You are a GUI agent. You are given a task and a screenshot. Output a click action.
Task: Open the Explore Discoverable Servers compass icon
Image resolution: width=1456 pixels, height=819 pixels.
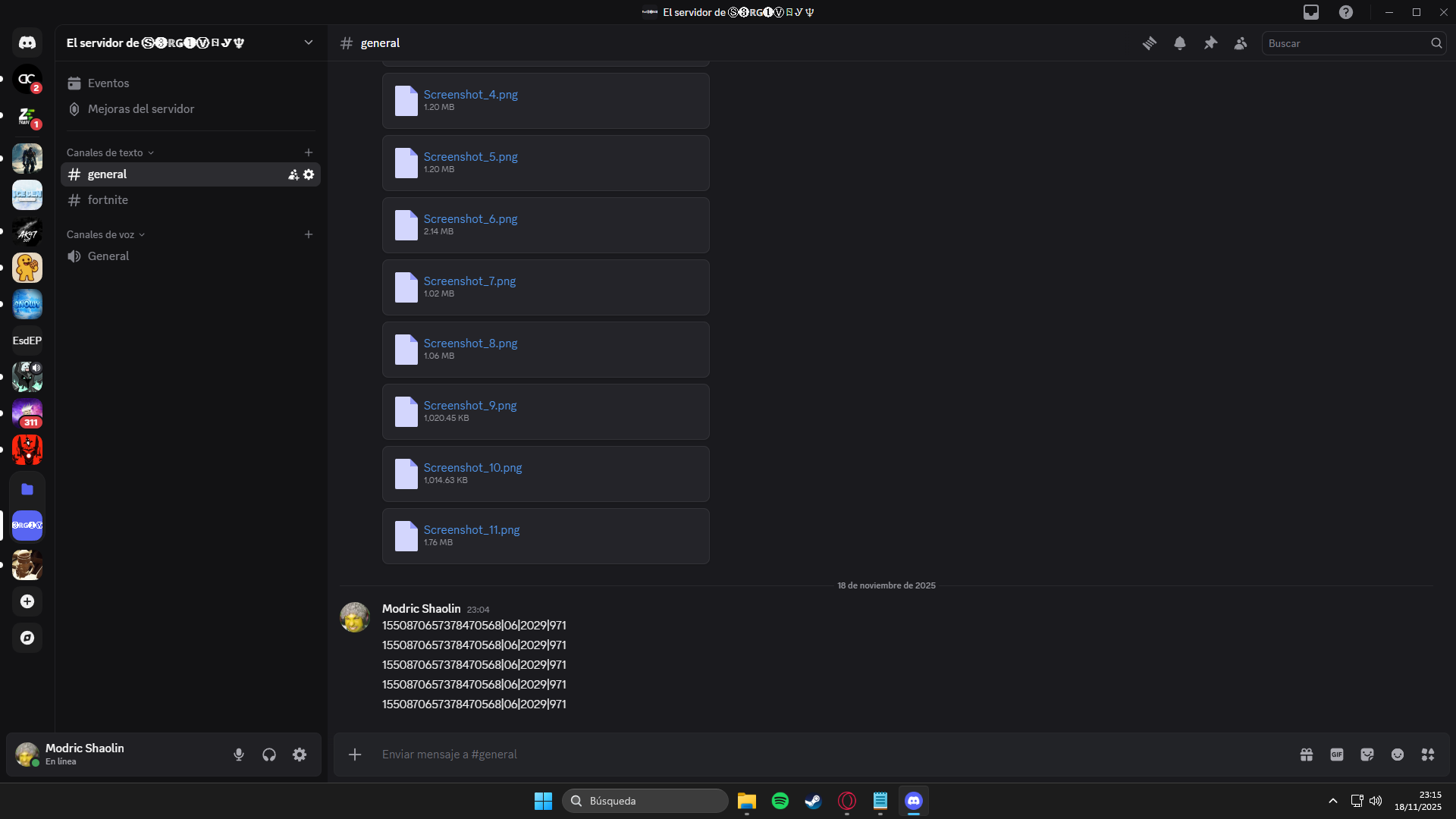point(27,638)
